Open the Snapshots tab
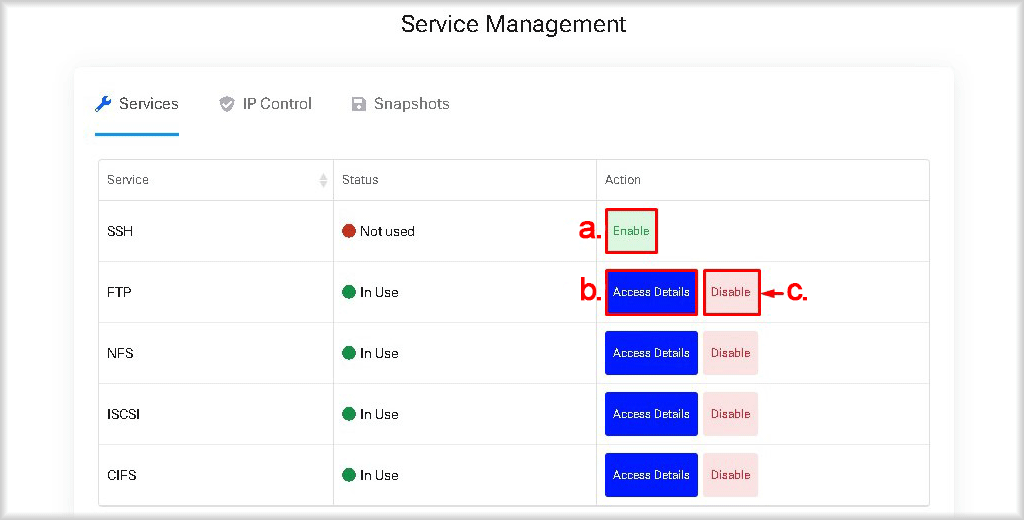 point(400,104)
